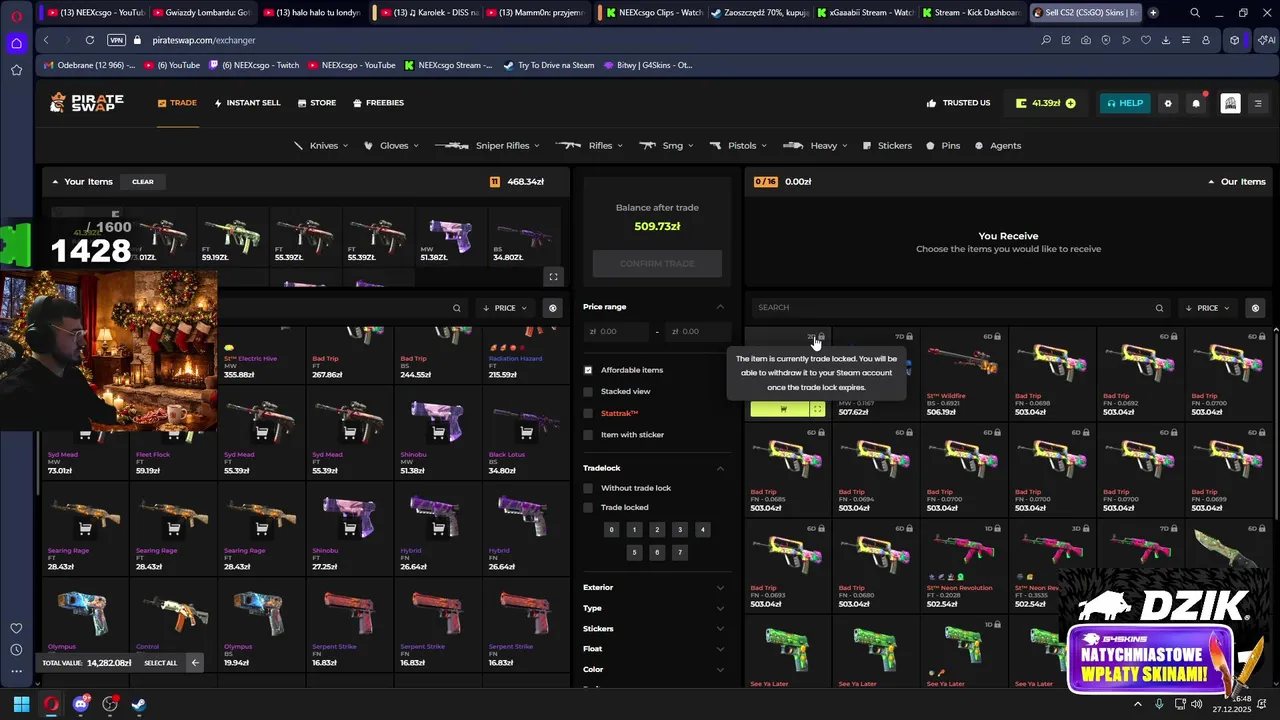Viewport: 1280px width, 720px height.
Task: Click the back arrow beside Select All
Action: [195, 662]
